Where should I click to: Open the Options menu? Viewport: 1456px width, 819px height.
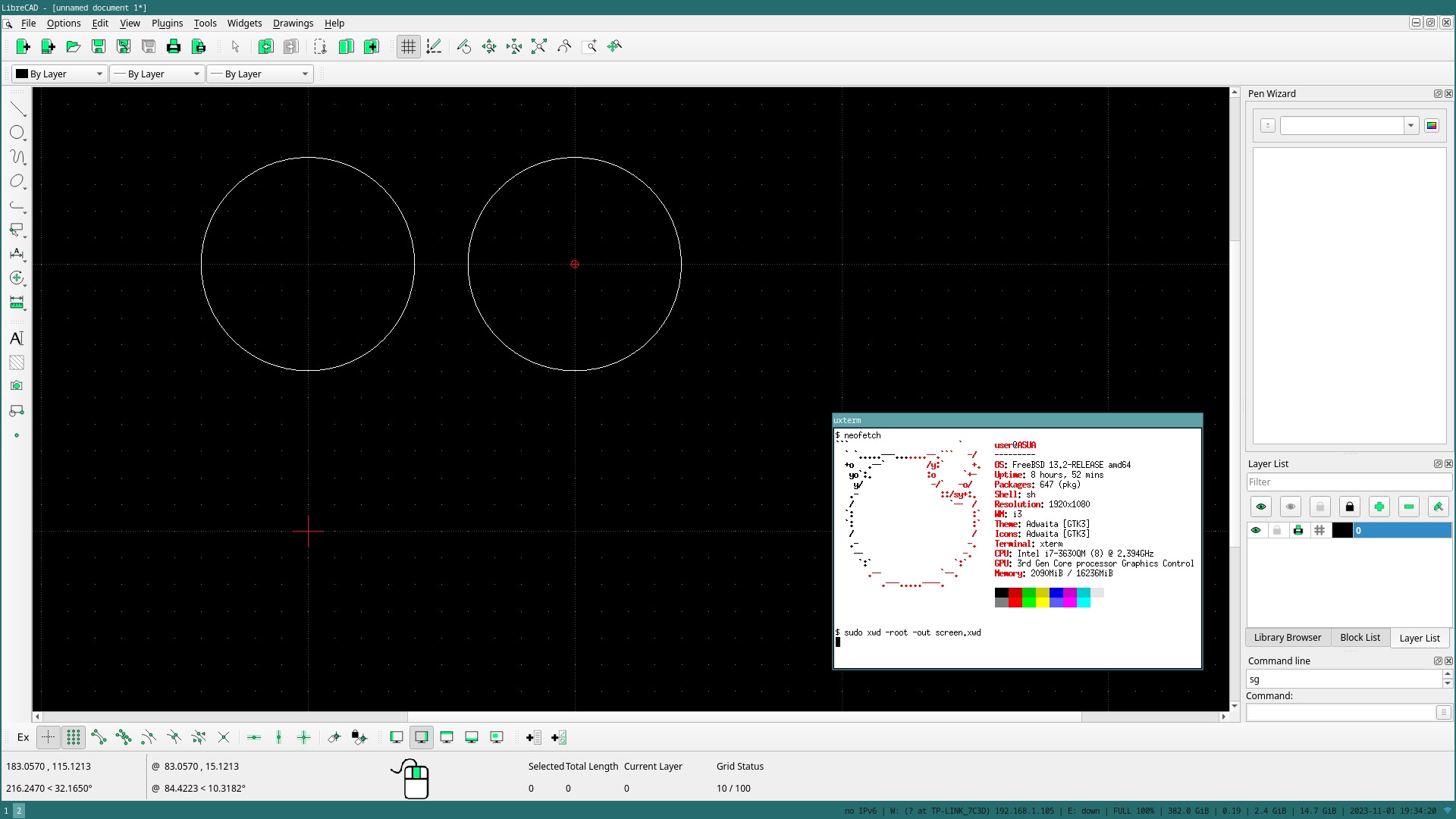pos(64,24)
